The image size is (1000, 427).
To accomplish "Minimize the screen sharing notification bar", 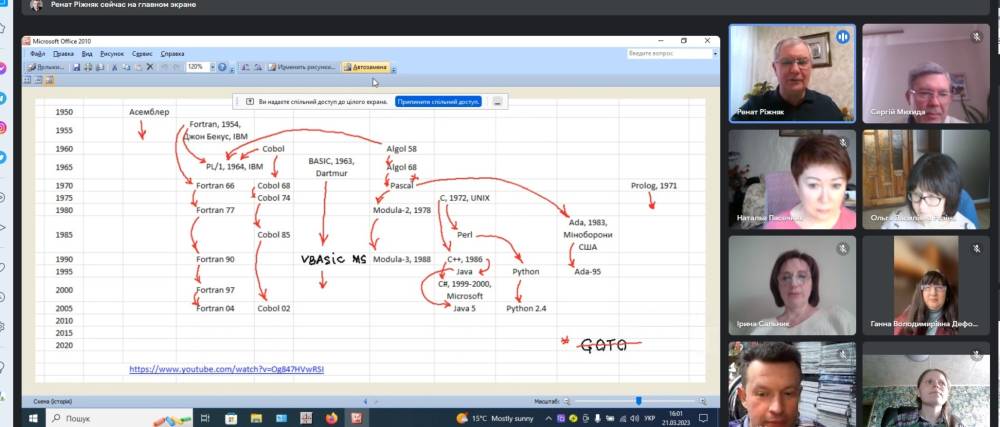I will coord(497,101).
